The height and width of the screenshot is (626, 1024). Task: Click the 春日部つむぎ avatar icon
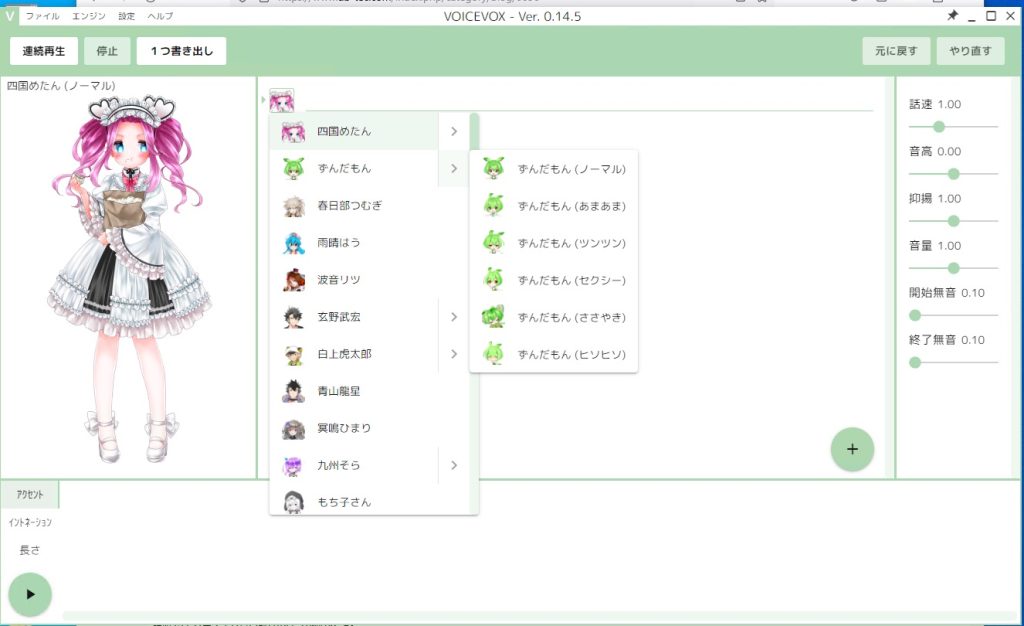(x=293, y=206)
